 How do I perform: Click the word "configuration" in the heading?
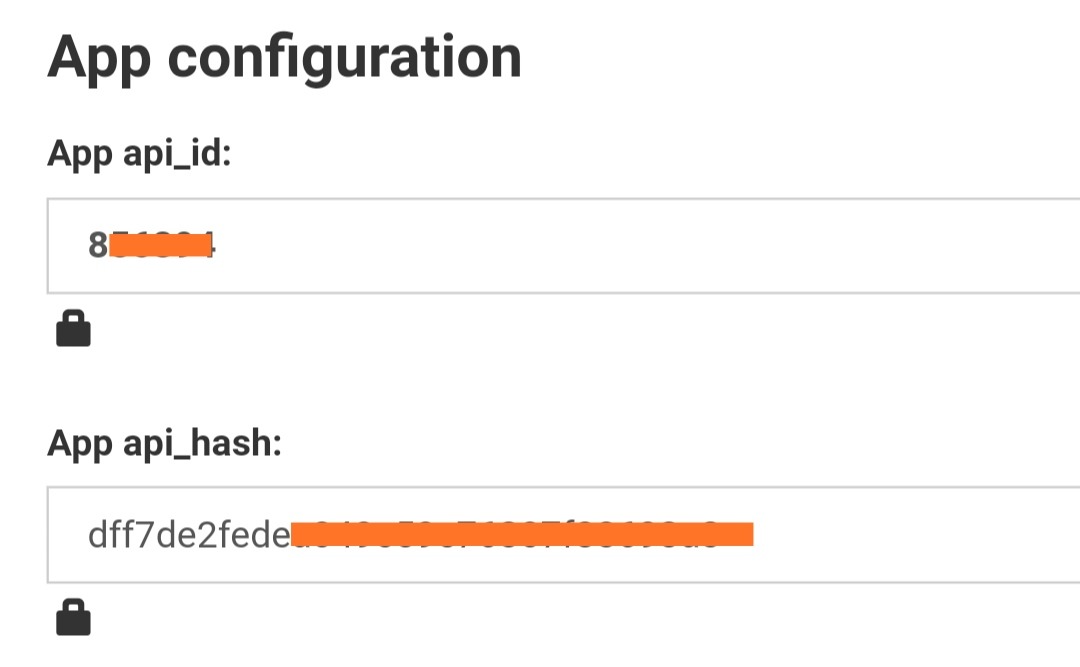(x=344, y=57)
